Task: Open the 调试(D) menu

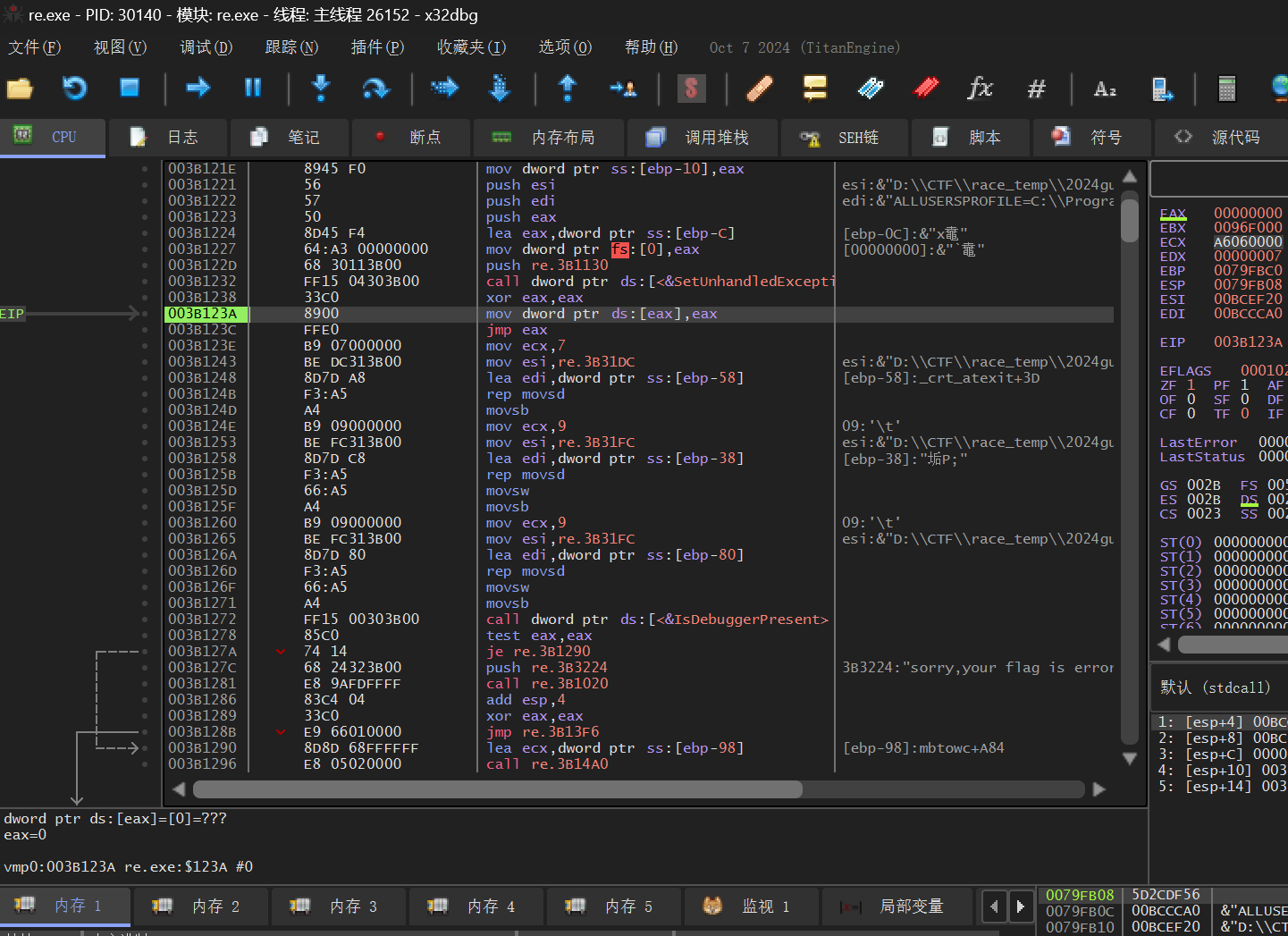Action: pos(206,47)
